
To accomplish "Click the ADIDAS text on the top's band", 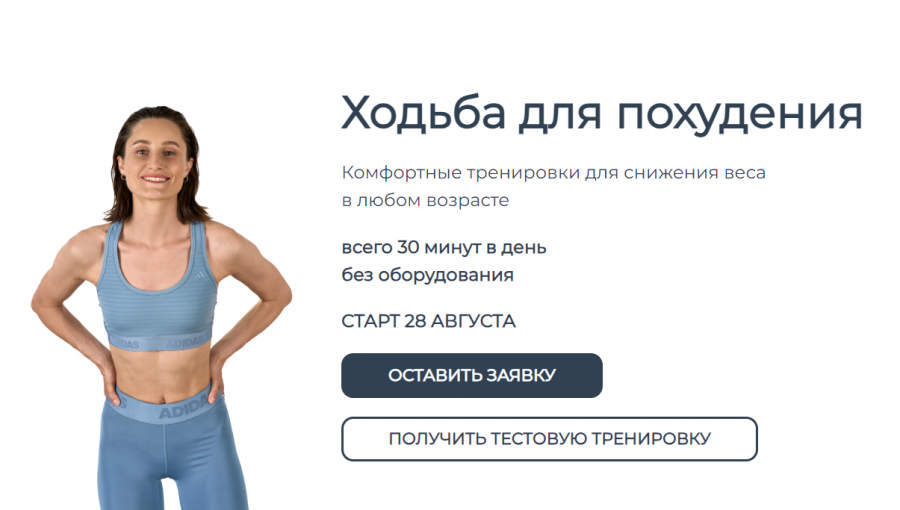I will tap(185, 343).
